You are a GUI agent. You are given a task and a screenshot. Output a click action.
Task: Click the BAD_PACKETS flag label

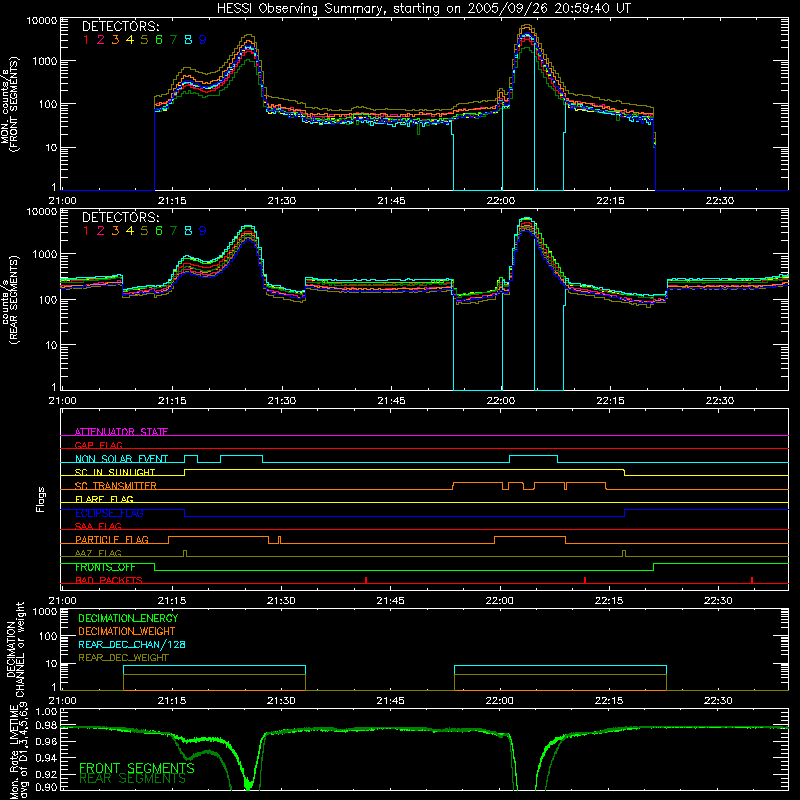pyautogui.click(x=109, y=580)
